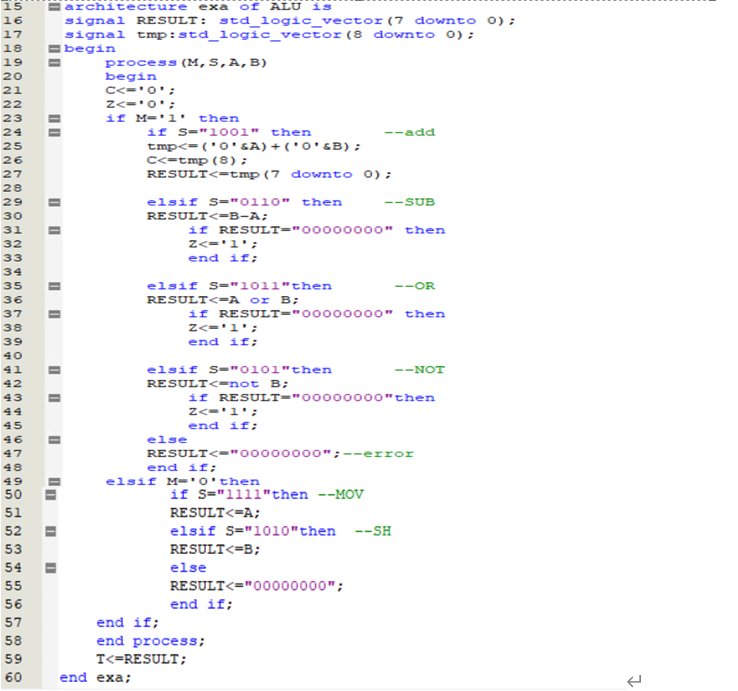This screenshot has width=738, height=691.
Task: Collapse the elsif S="0110" fold on line 29
Action: (x=55, y=202)
